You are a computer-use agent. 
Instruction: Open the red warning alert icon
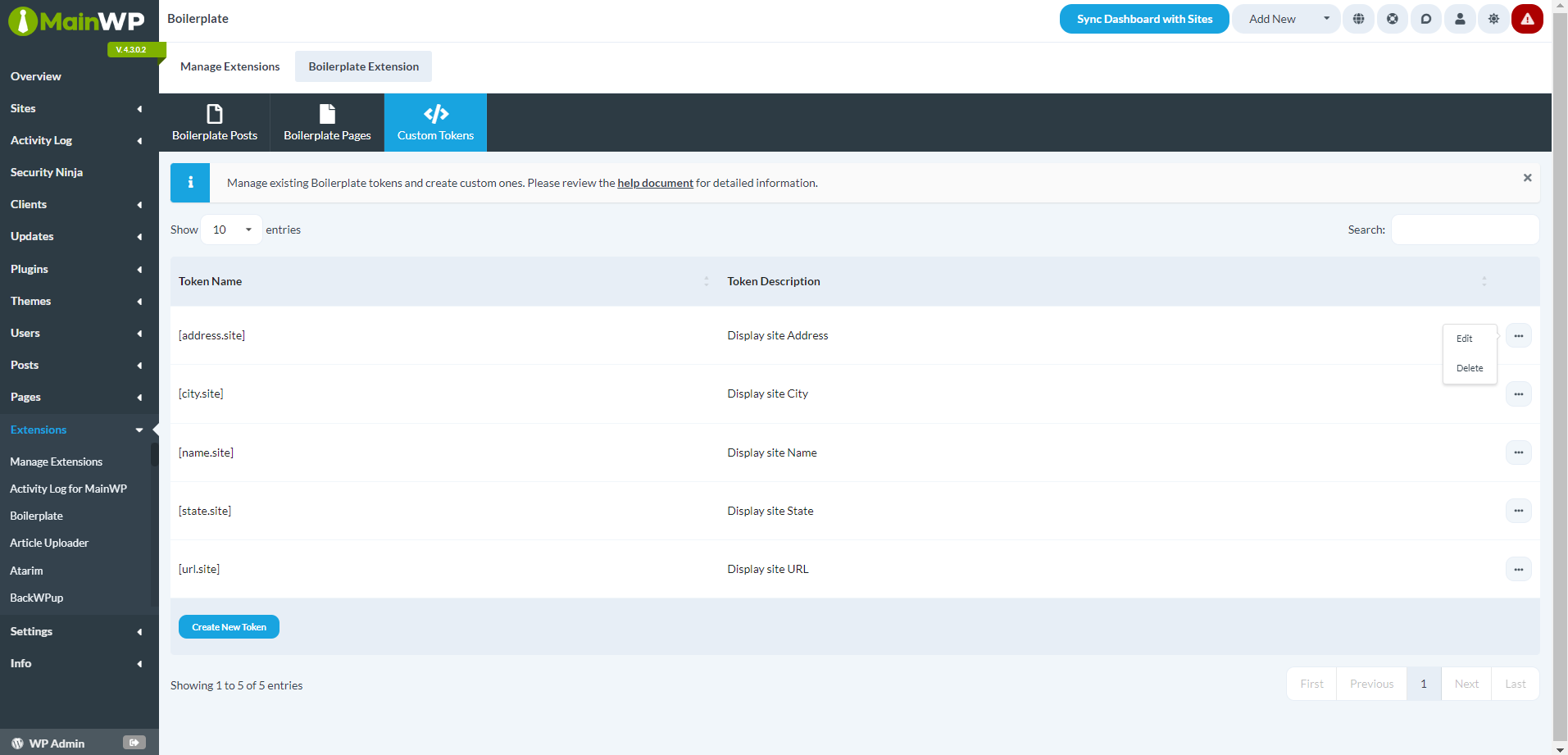(x=1528, y=19)
